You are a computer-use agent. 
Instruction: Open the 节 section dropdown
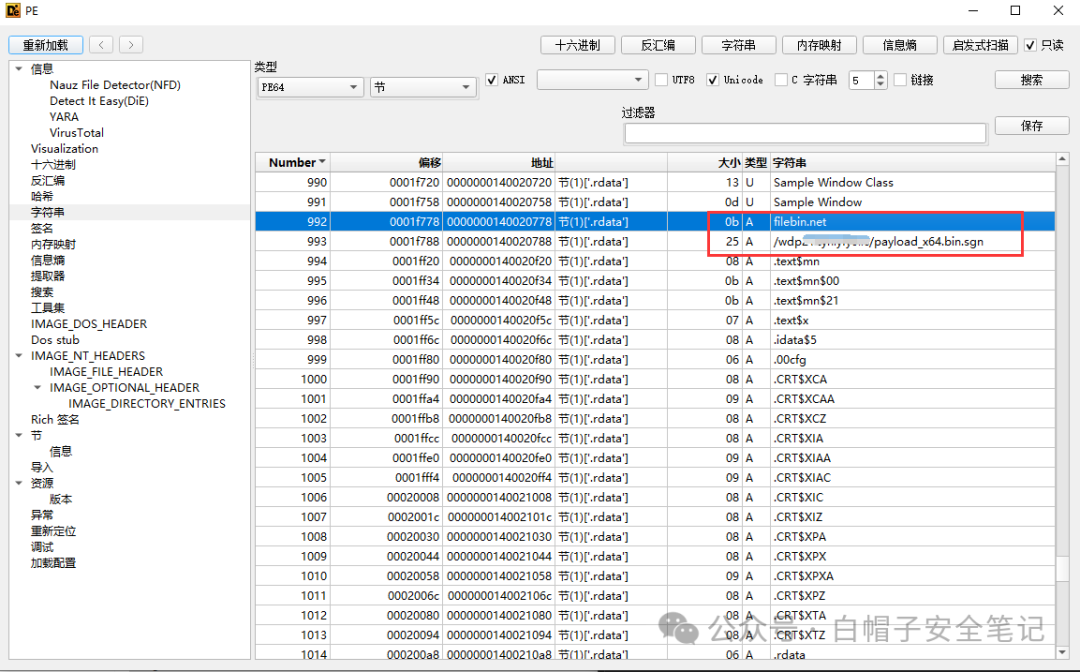coord(423,87)
